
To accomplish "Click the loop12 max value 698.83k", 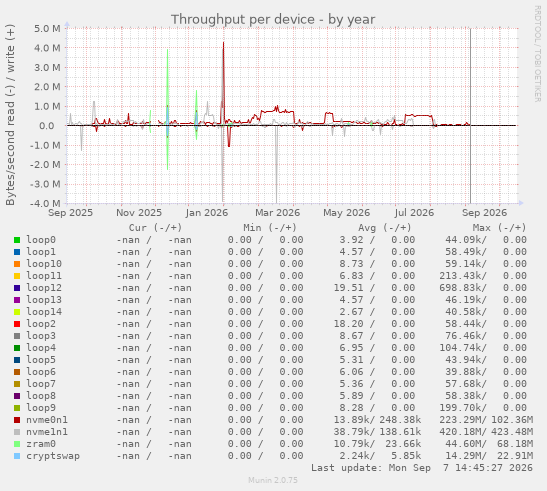I will pos(459,288).
